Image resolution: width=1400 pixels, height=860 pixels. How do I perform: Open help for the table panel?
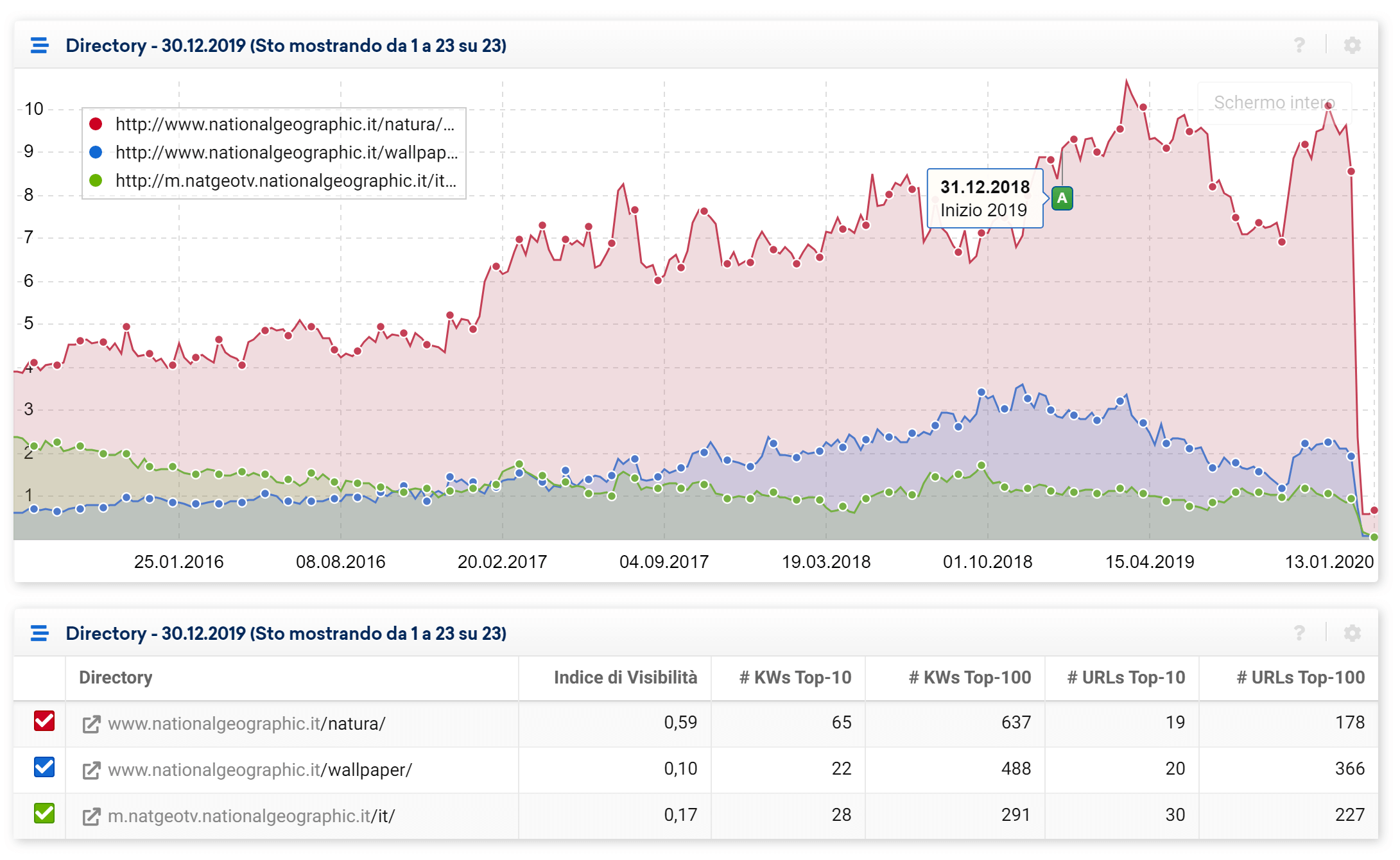click(x=1299, y=633)
